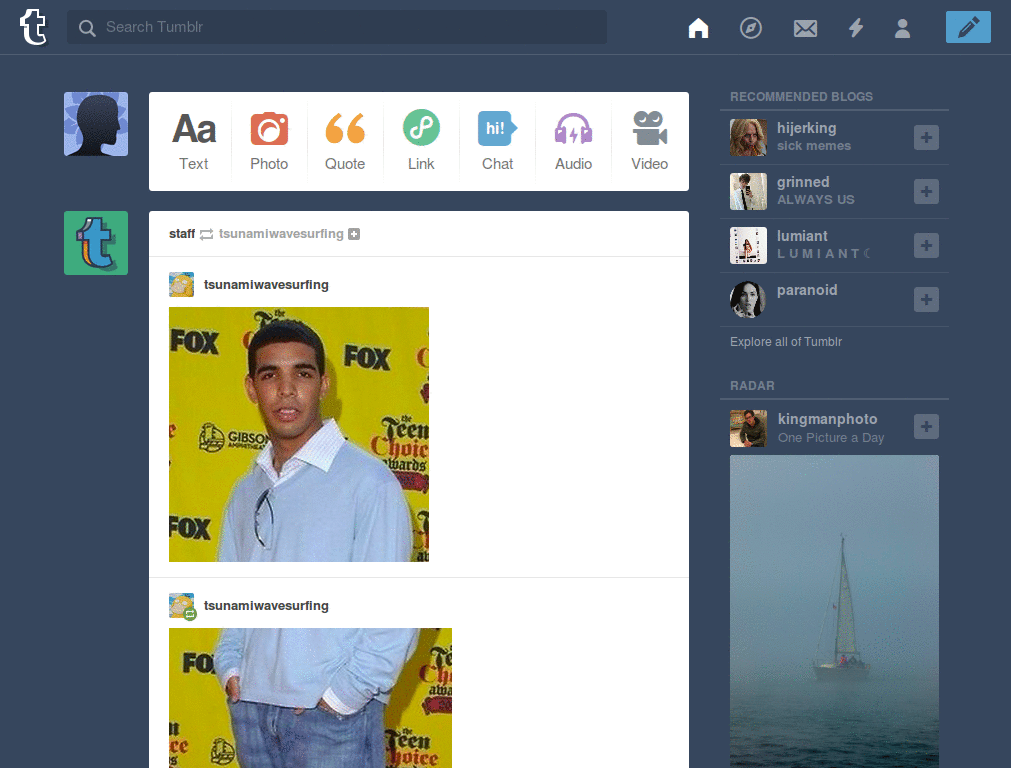
Task: Open the Inbox envelope icon
Action: tap(805, 28)
